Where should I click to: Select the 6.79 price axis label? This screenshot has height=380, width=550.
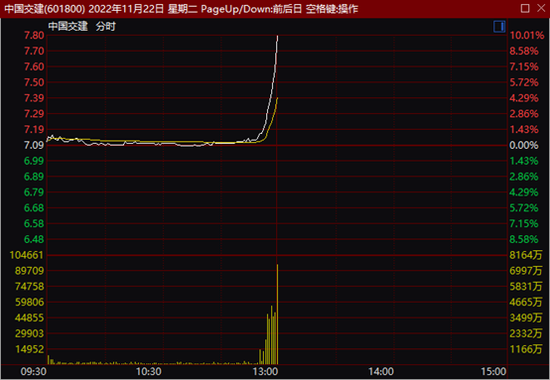(34, 192)
